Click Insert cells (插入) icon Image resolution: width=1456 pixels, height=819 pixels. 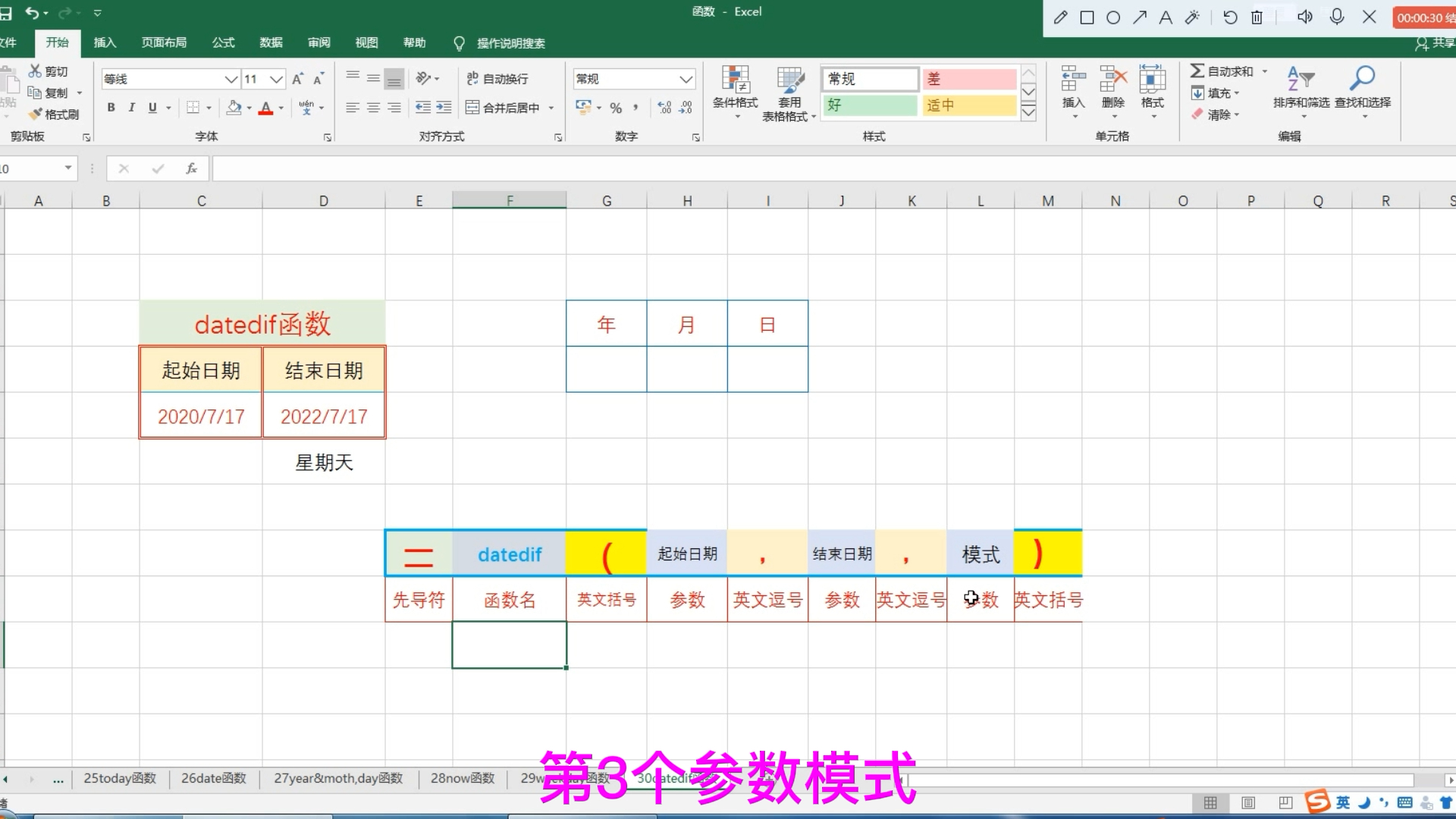1073,78
